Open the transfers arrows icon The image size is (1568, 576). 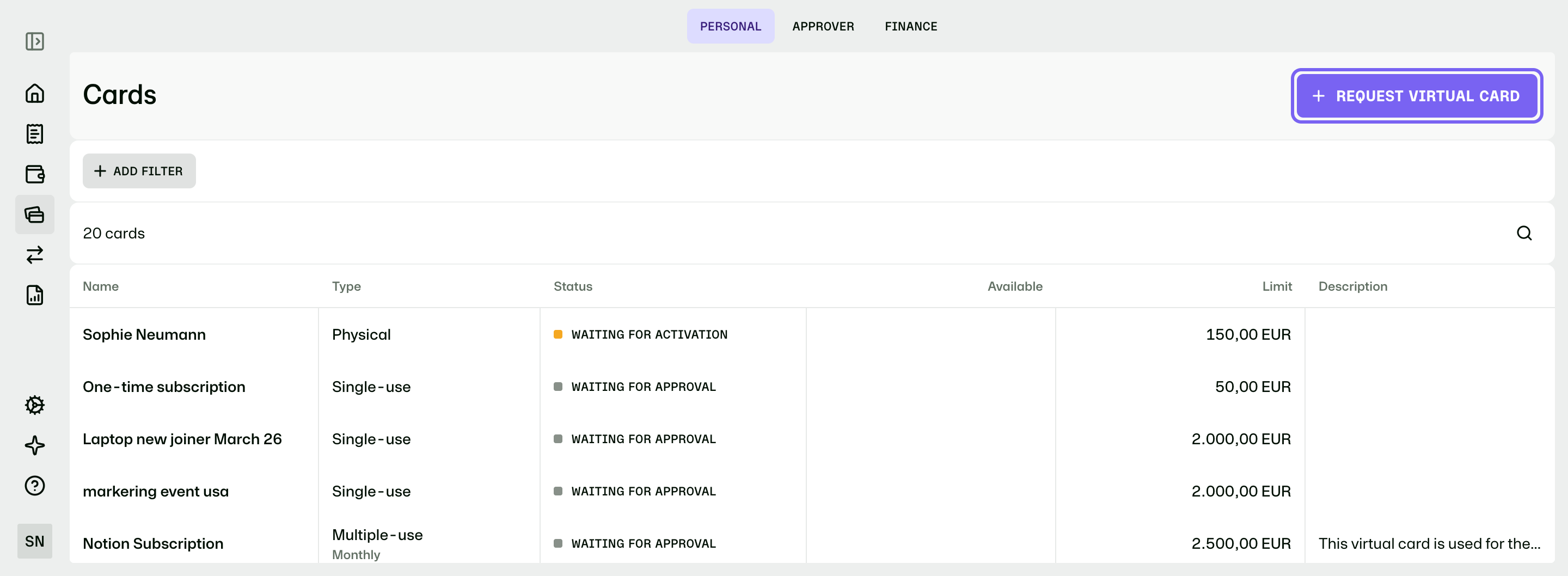pos(35,254)
